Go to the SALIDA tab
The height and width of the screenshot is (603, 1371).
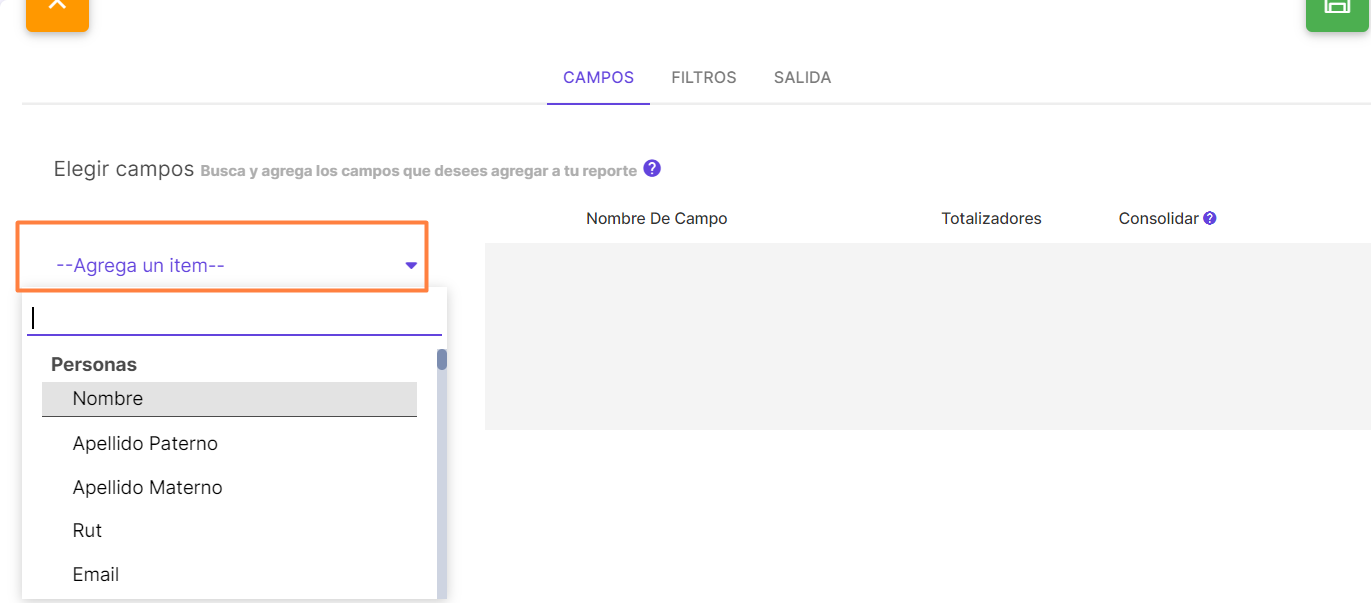pos(802,77)
